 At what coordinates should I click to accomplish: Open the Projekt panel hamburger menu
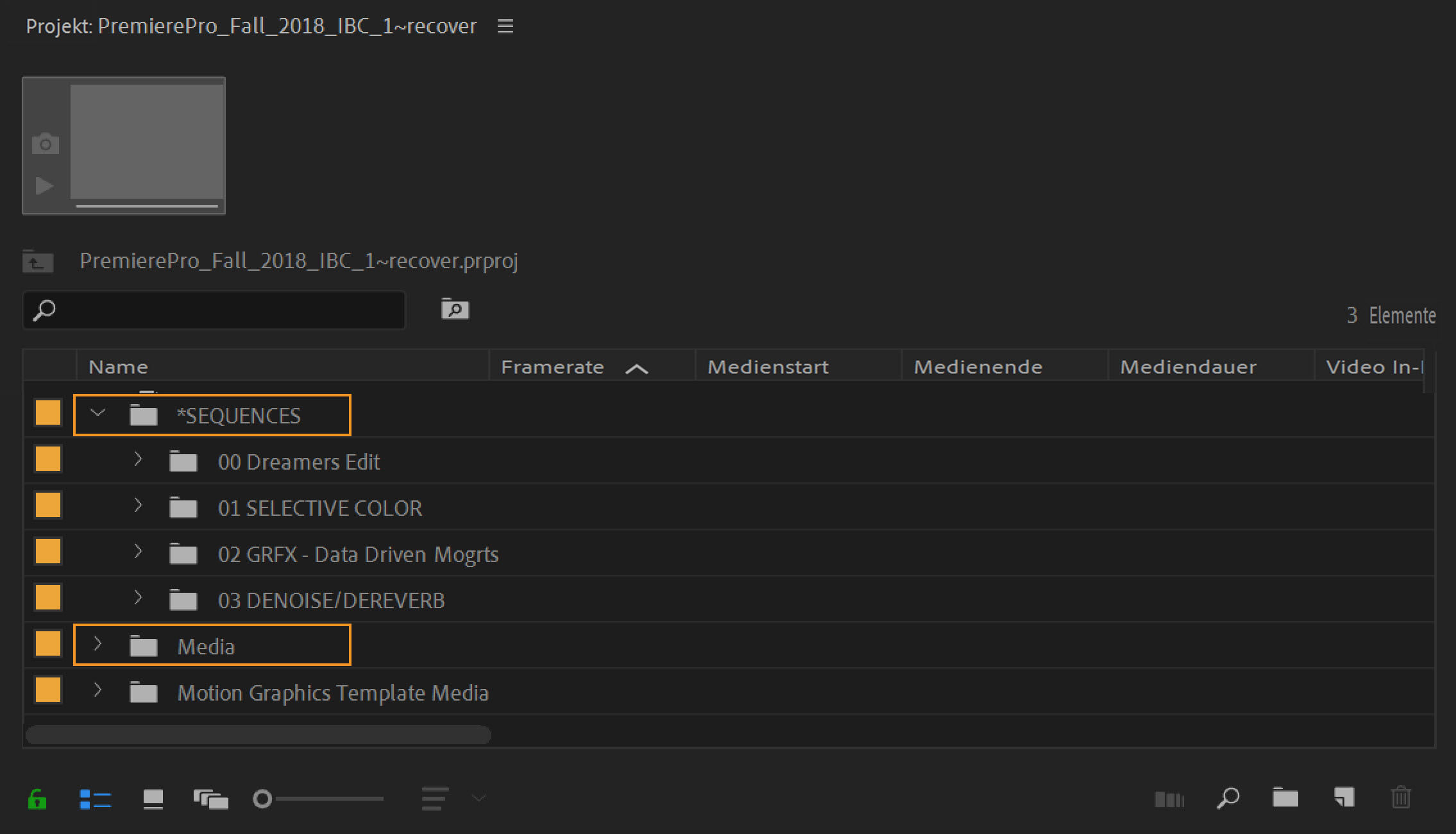(x=505, y=26)
